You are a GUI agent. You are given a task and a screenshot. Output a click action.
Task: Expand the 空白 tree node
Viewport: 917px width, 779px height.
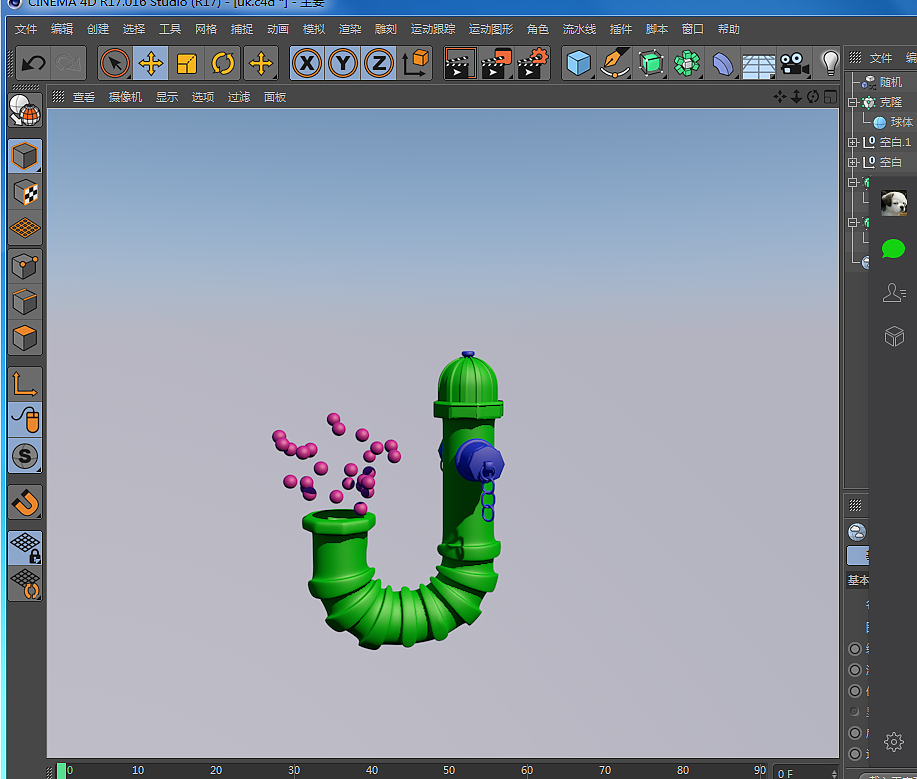pos(853,162)
